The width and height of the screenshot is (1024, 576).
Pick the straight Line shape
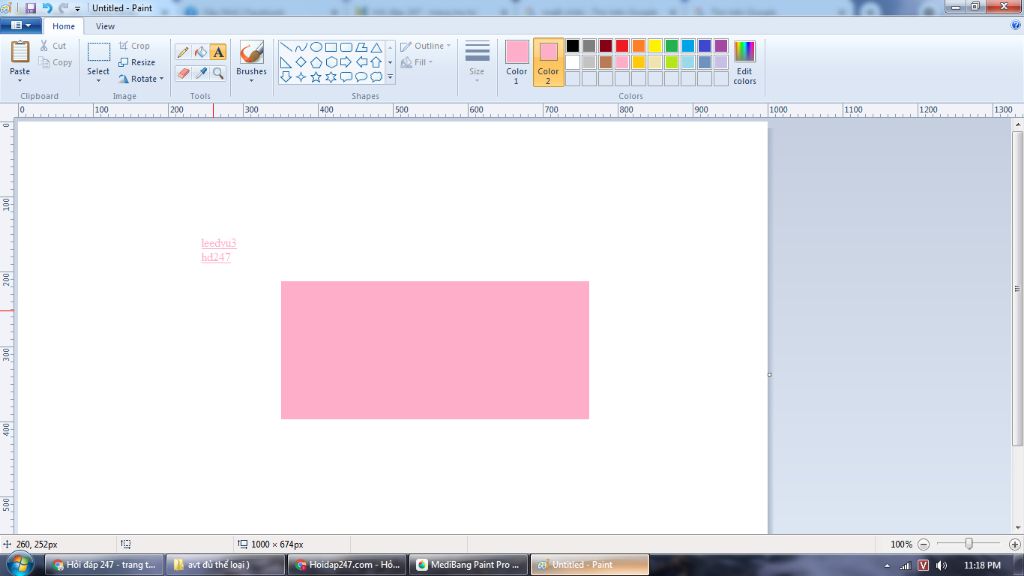pyautogui.click(x=285, y=48)
